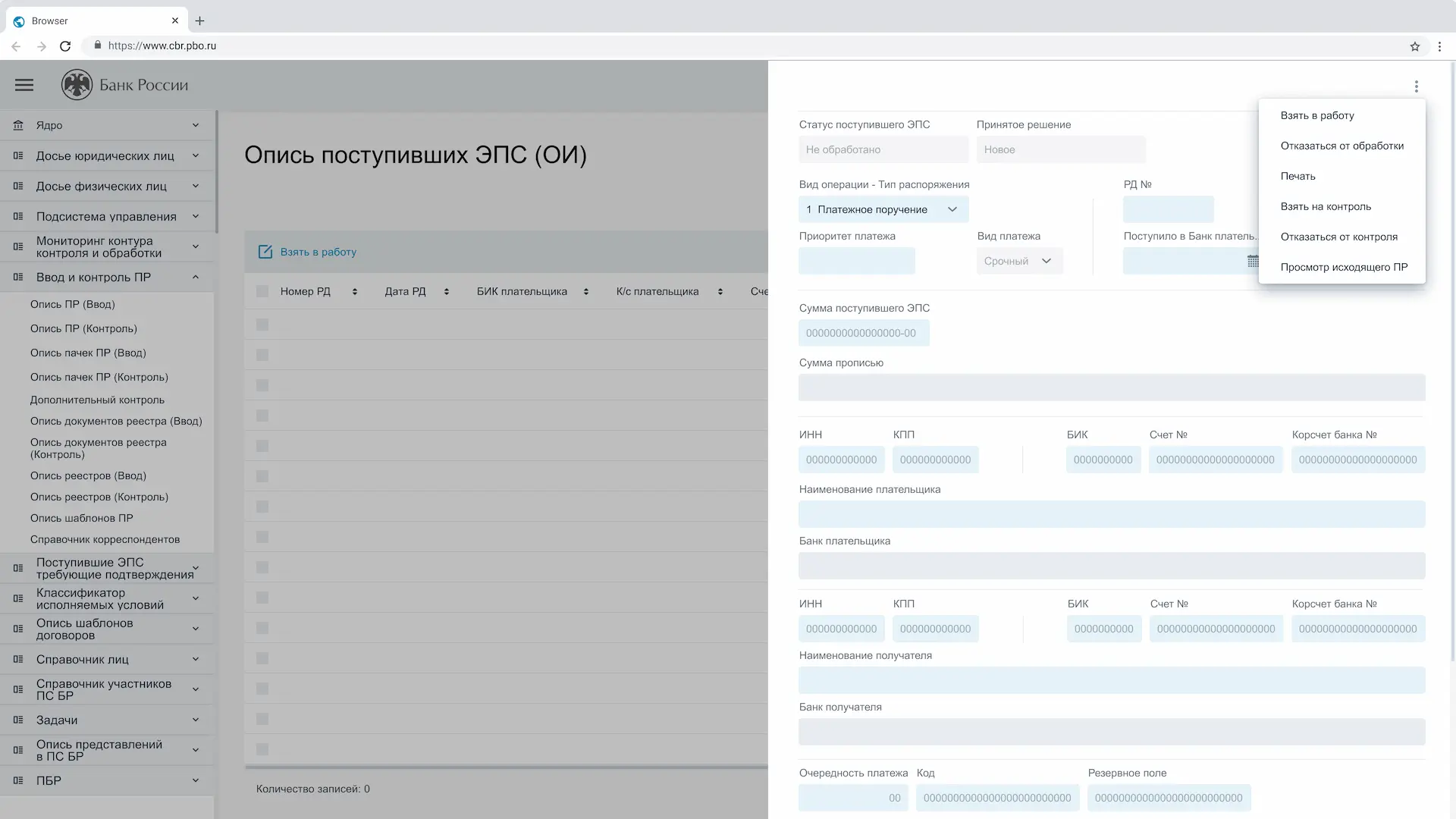Collapse the Ввод и контроль ПР section

(x=195, y=278)
